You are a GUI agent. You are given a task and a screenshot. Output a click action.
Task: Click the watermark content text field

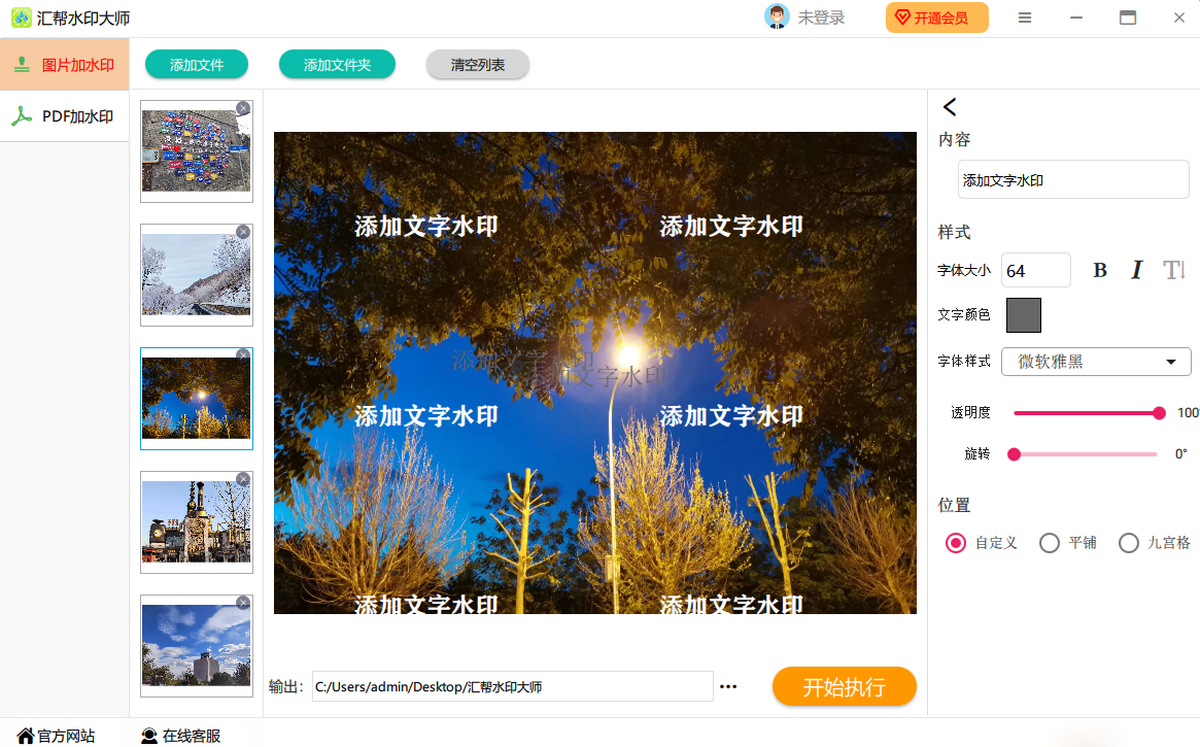(1073, 180)
